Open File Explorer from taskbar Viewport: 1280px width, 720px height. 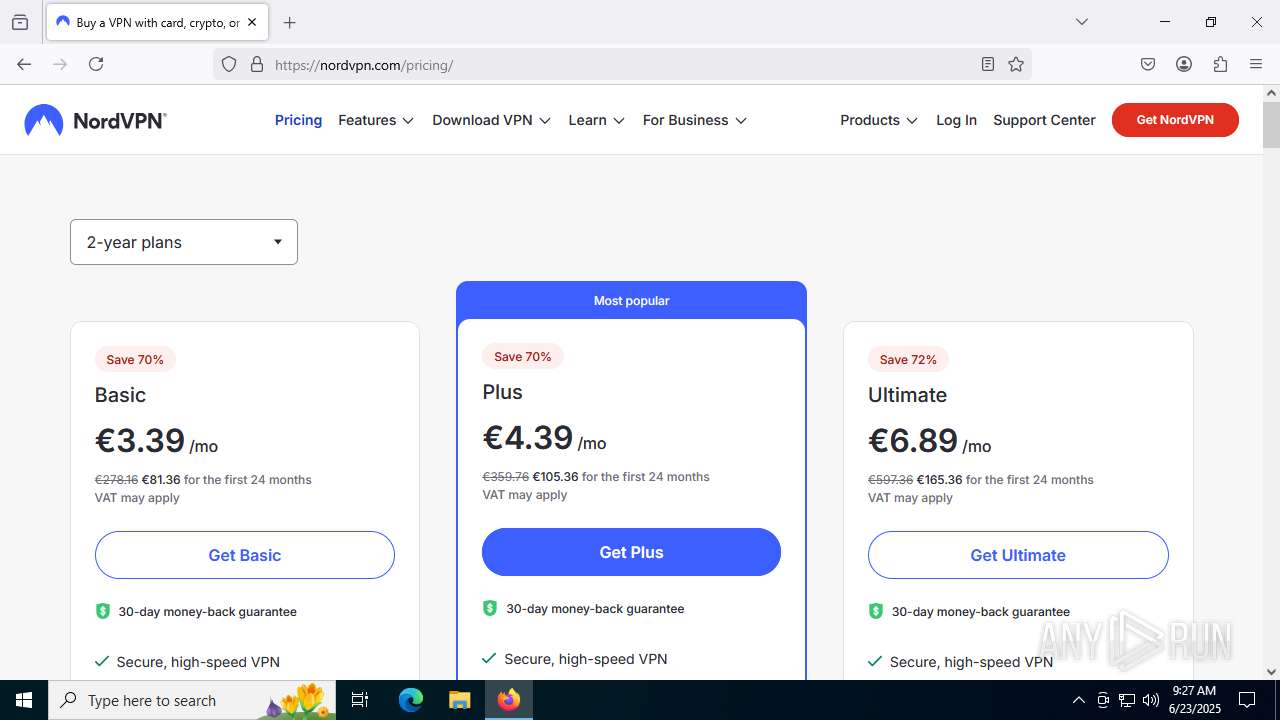click(459, 700)
